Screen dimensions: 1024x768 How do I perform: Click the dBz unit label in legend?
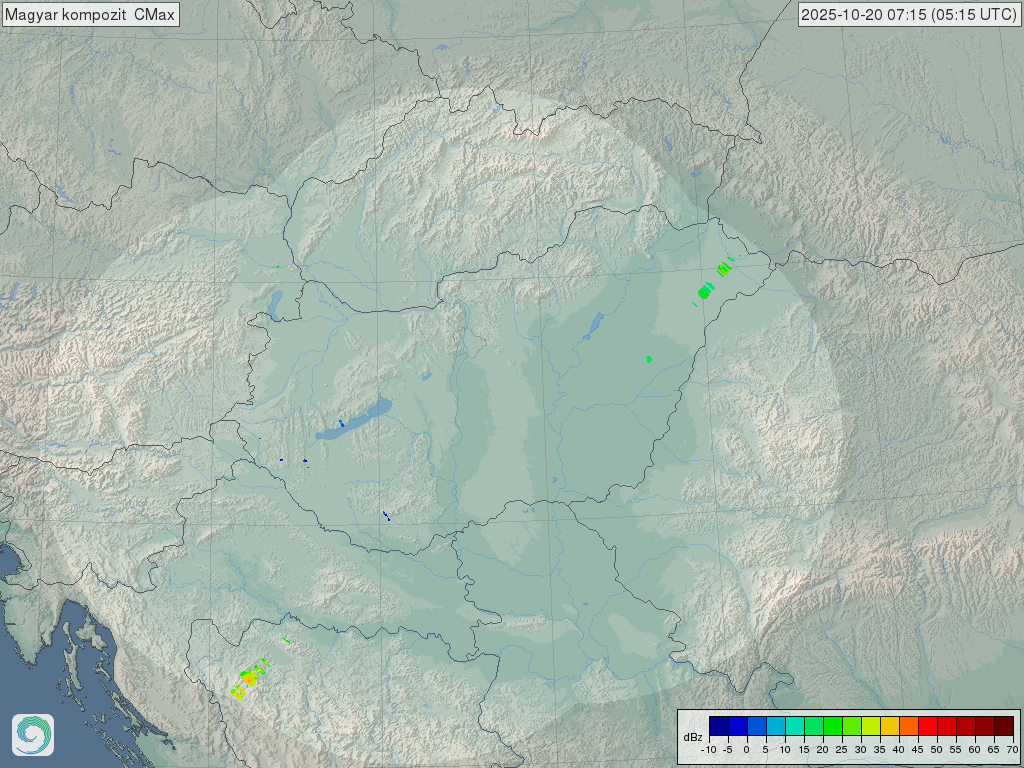[692, 737]
